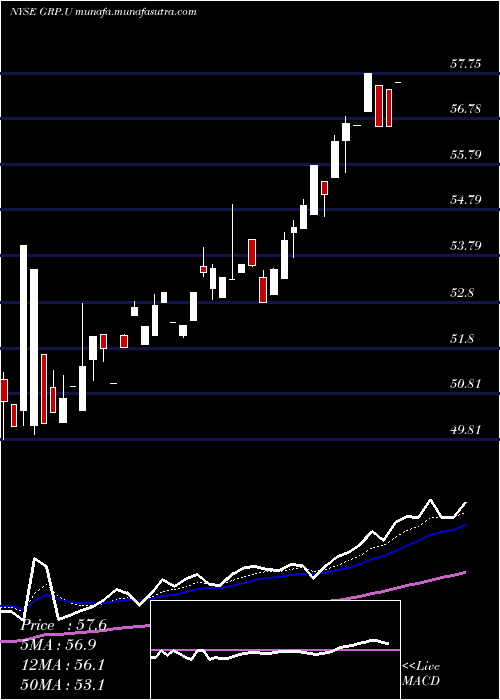The height and width of the screenshot is (700, 500).
Task: Click the 49.81 price axis label
Action: coord(465,429)
